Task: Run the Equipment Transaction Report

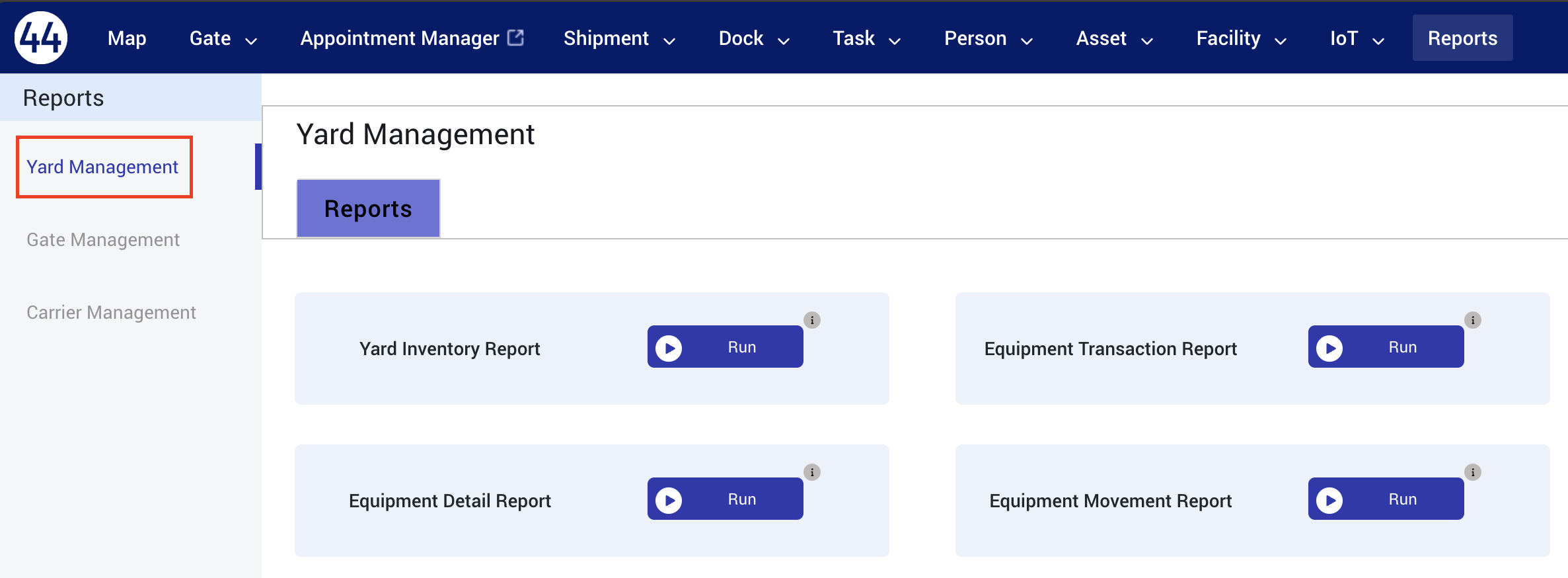Action: pyautogui.click(x=1386, y=347)
